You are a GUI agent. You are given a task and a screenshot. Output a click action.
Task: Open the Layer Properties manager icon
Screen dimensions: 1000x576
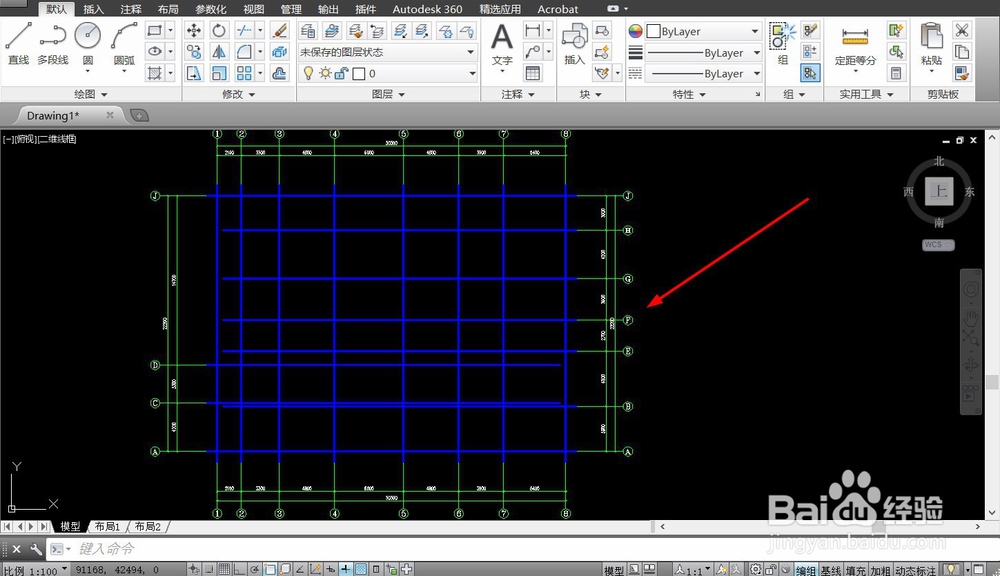308,31
